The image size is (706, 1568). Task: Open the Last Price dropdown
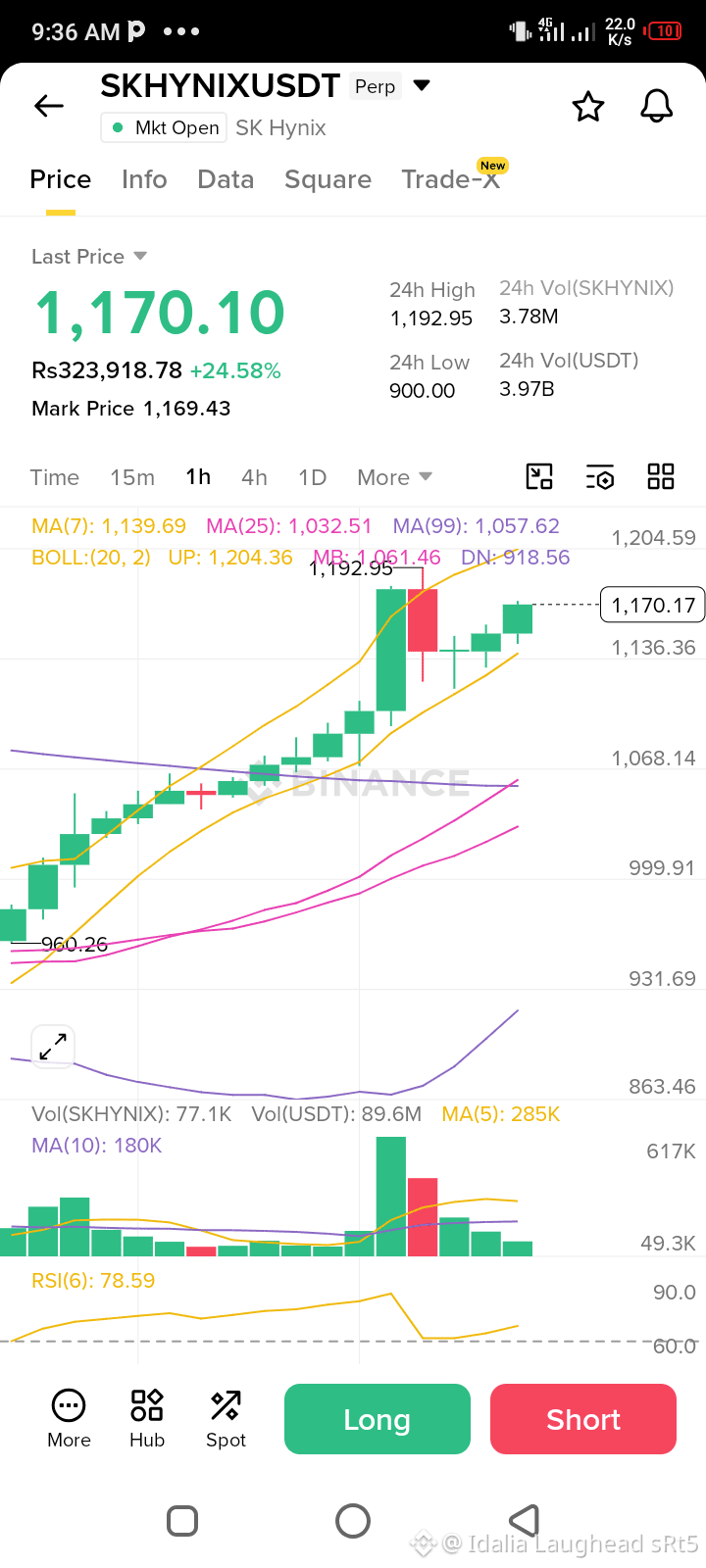[89, 257]
